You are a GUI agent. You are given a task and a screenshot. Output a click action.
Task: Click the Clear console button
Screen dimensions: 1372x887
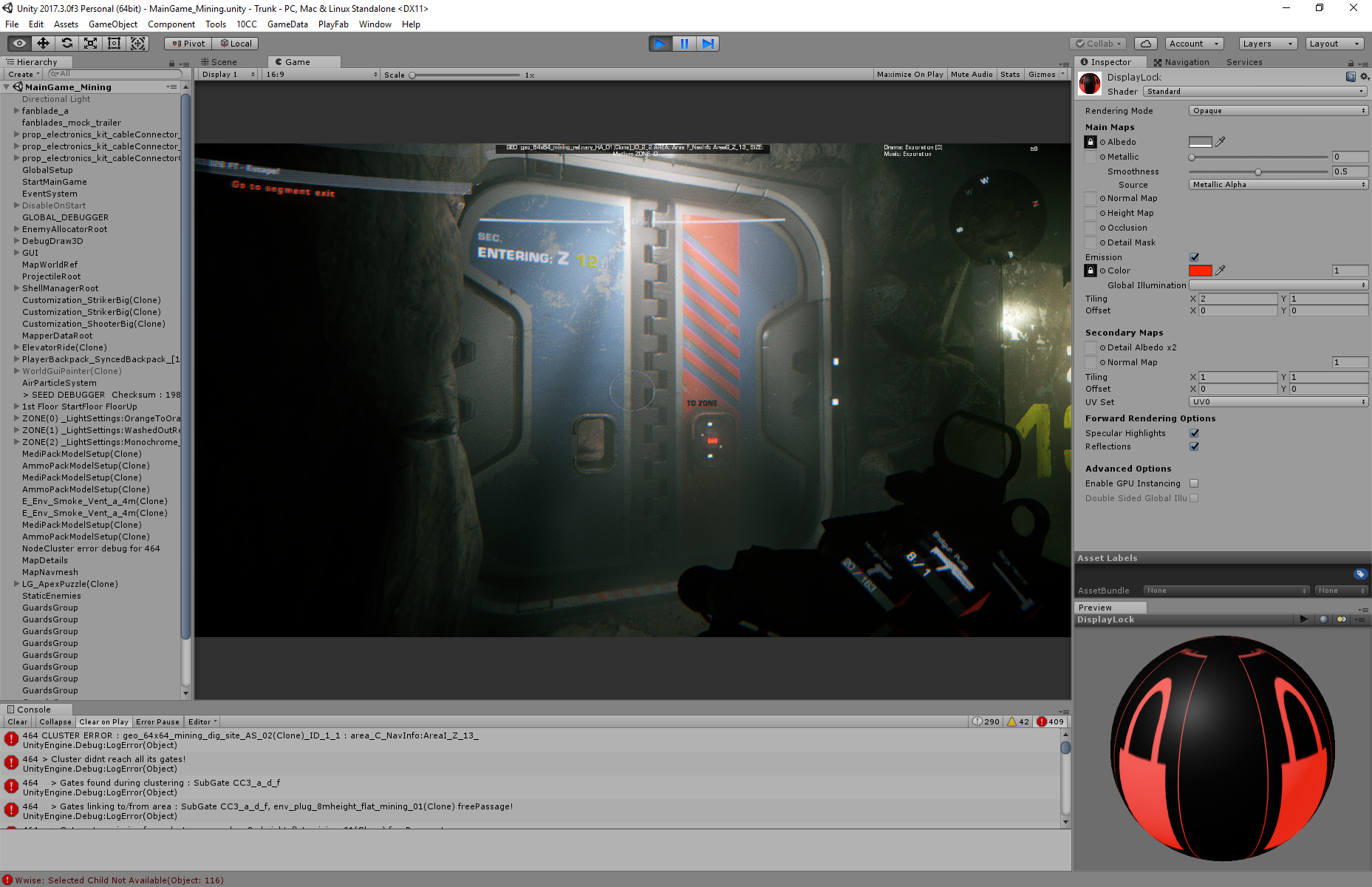18,722
